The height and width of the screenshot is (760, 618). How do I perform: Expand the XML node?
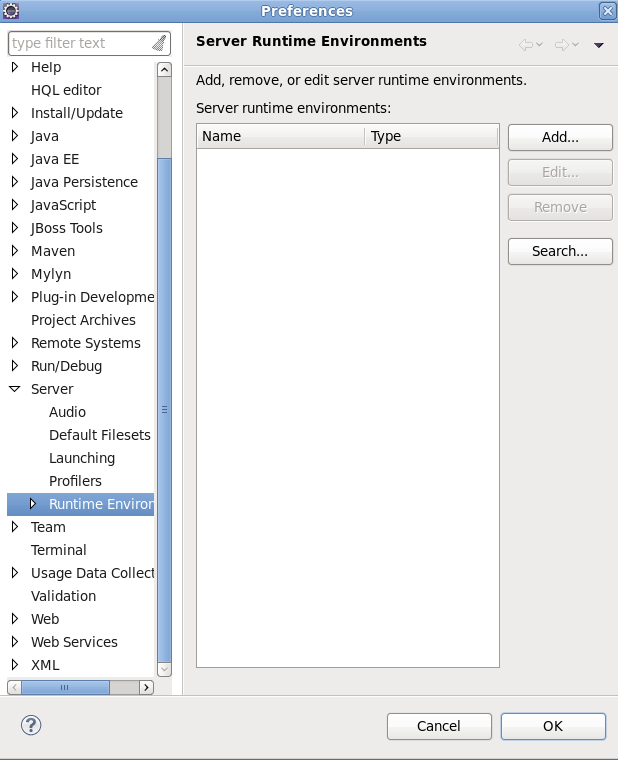tap(15, 665)
